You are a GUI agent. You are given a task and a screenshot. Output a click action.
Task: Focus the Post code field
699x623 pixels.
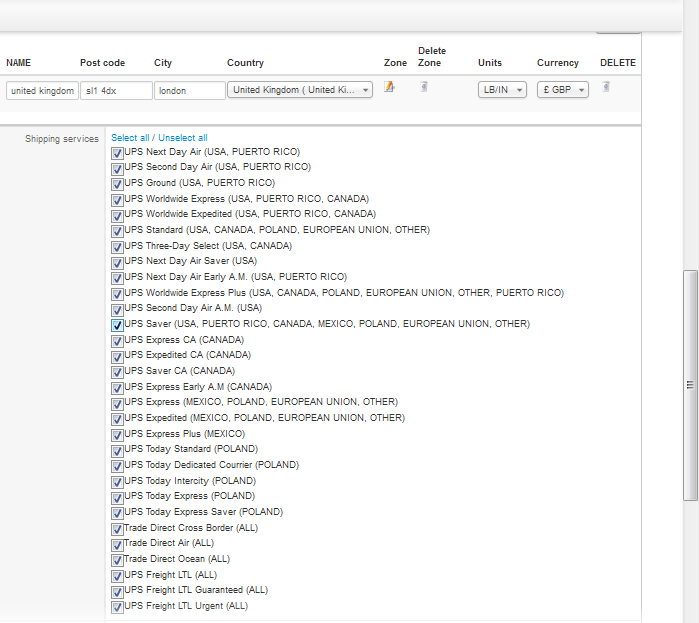click(x=116, y=91)
